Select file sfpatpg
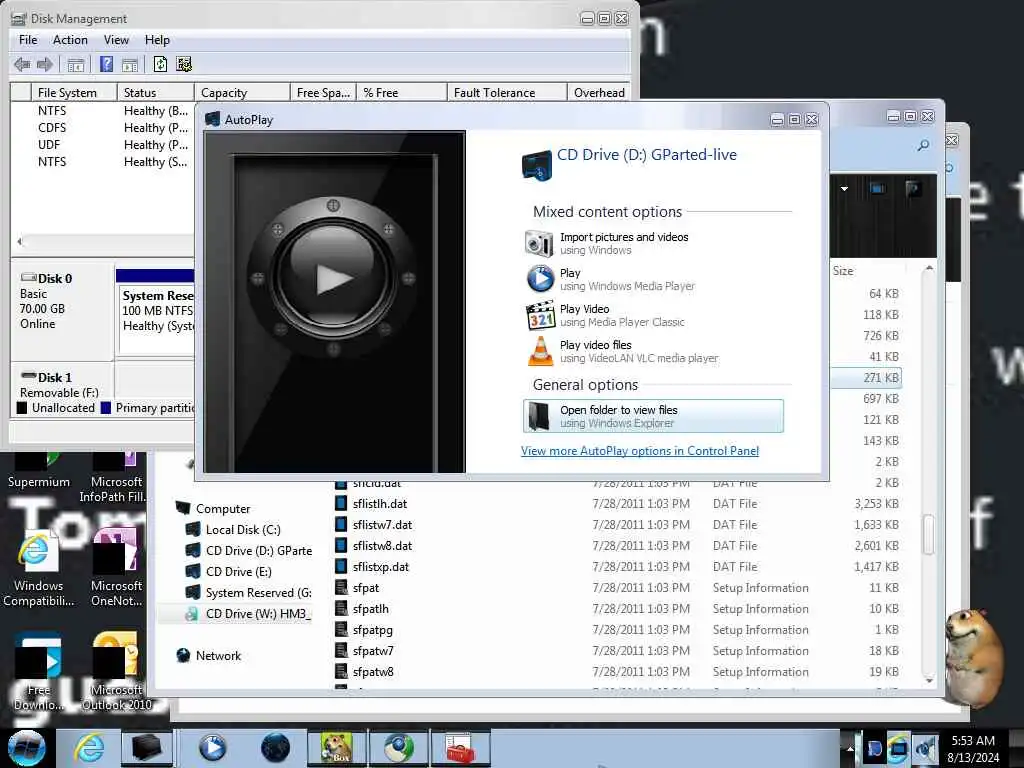Viewport: 1024px width, 768px height. pyautogui.click(x=372, y=630)
